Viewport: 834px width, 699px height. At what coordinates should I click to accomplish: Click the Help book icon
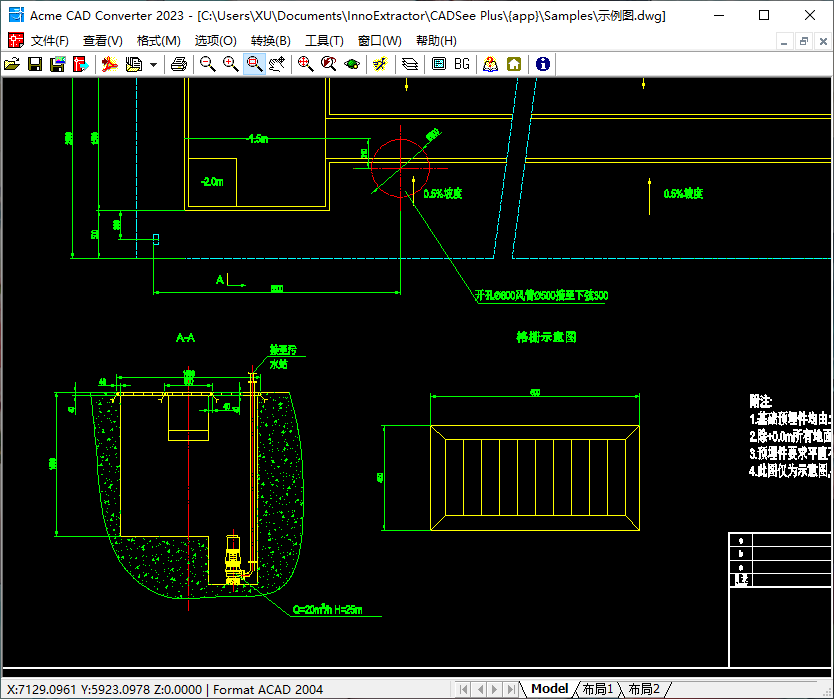(490, 64)
